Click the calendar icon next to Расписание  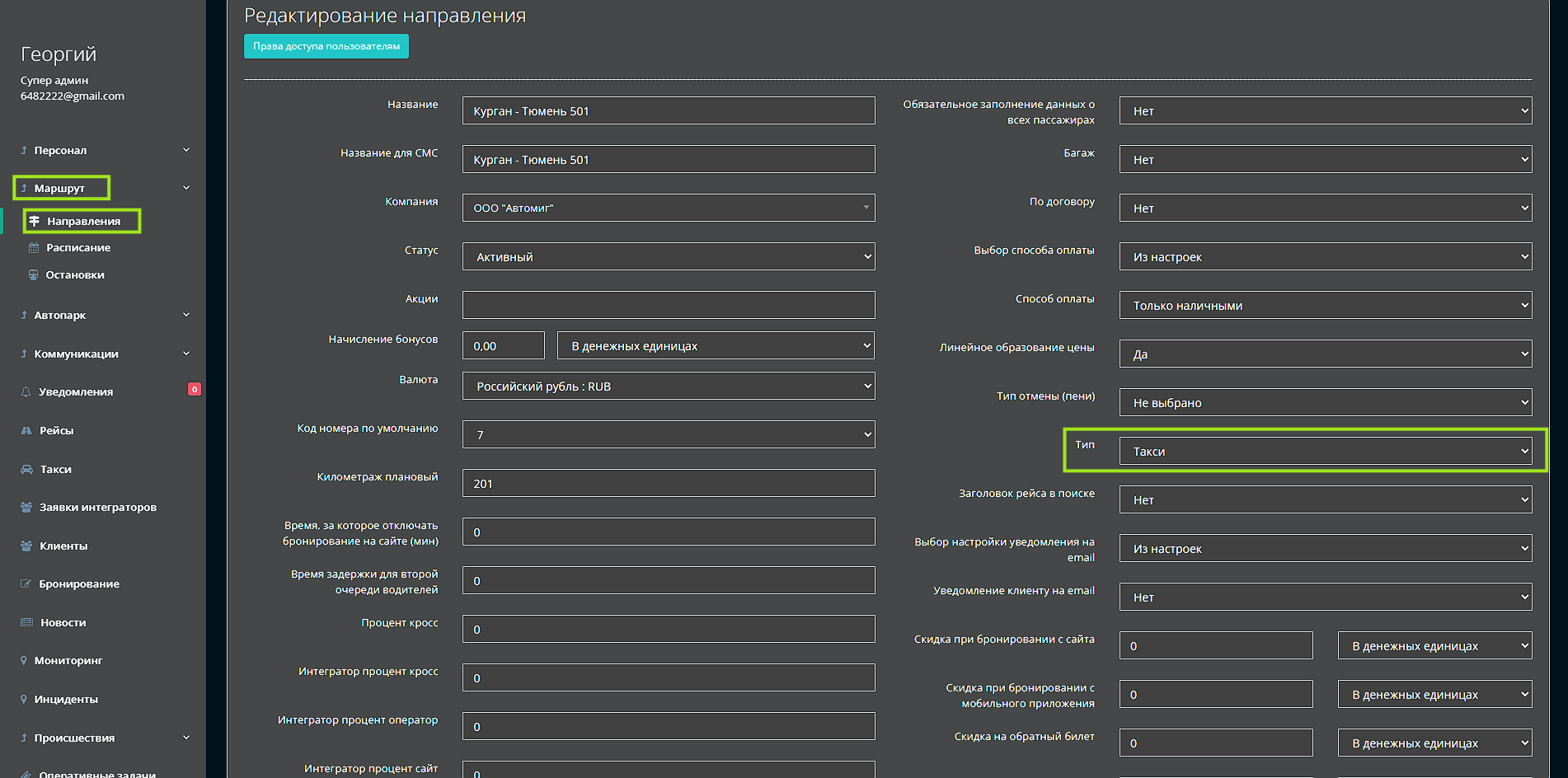coord(34,248)
